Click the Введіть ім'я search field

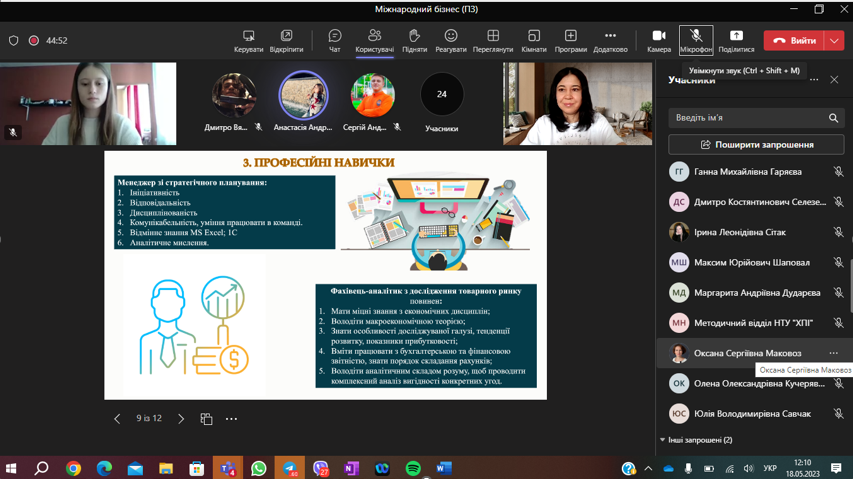tap(748, 118)
